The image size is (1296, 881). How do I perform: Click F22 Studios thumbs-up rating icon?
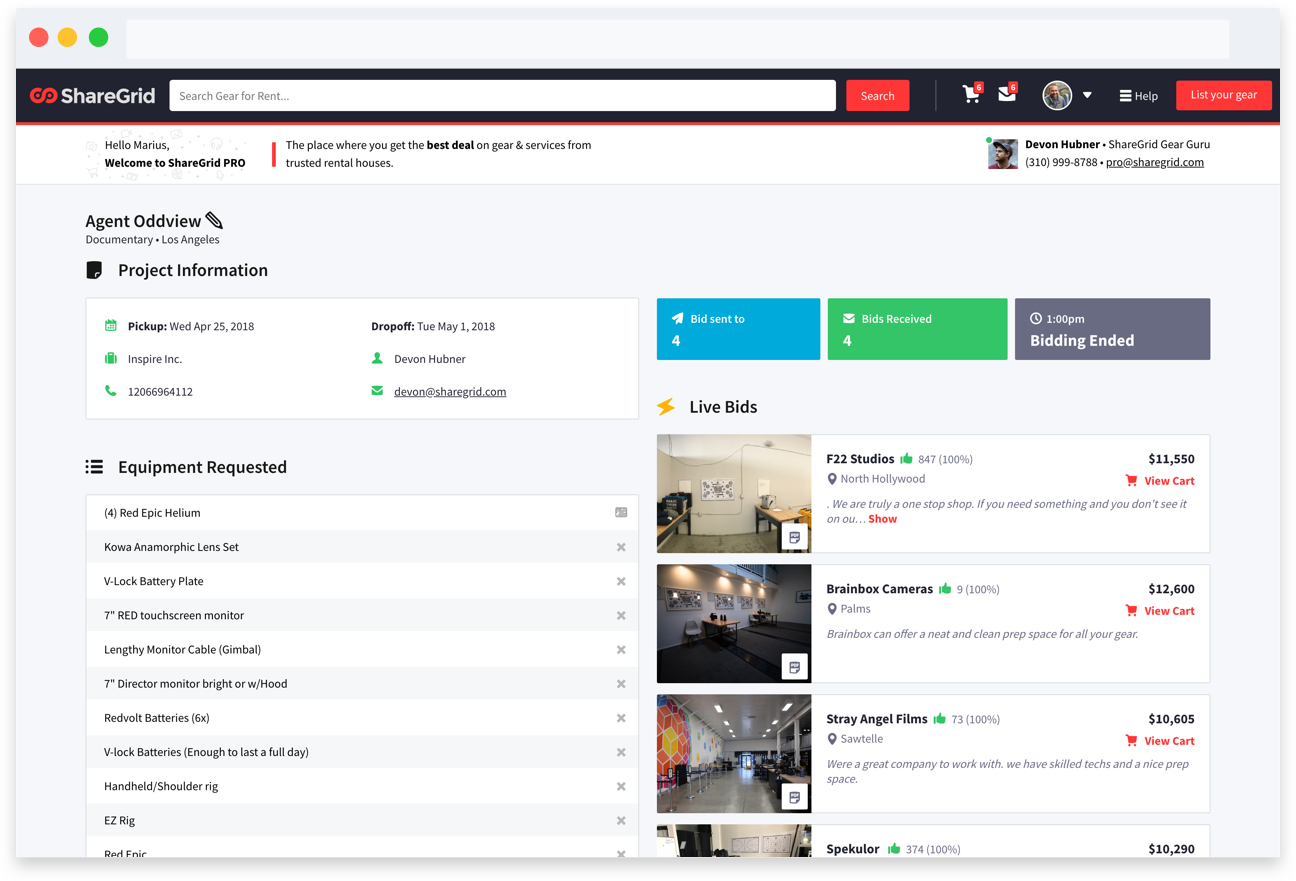[906, 458]
